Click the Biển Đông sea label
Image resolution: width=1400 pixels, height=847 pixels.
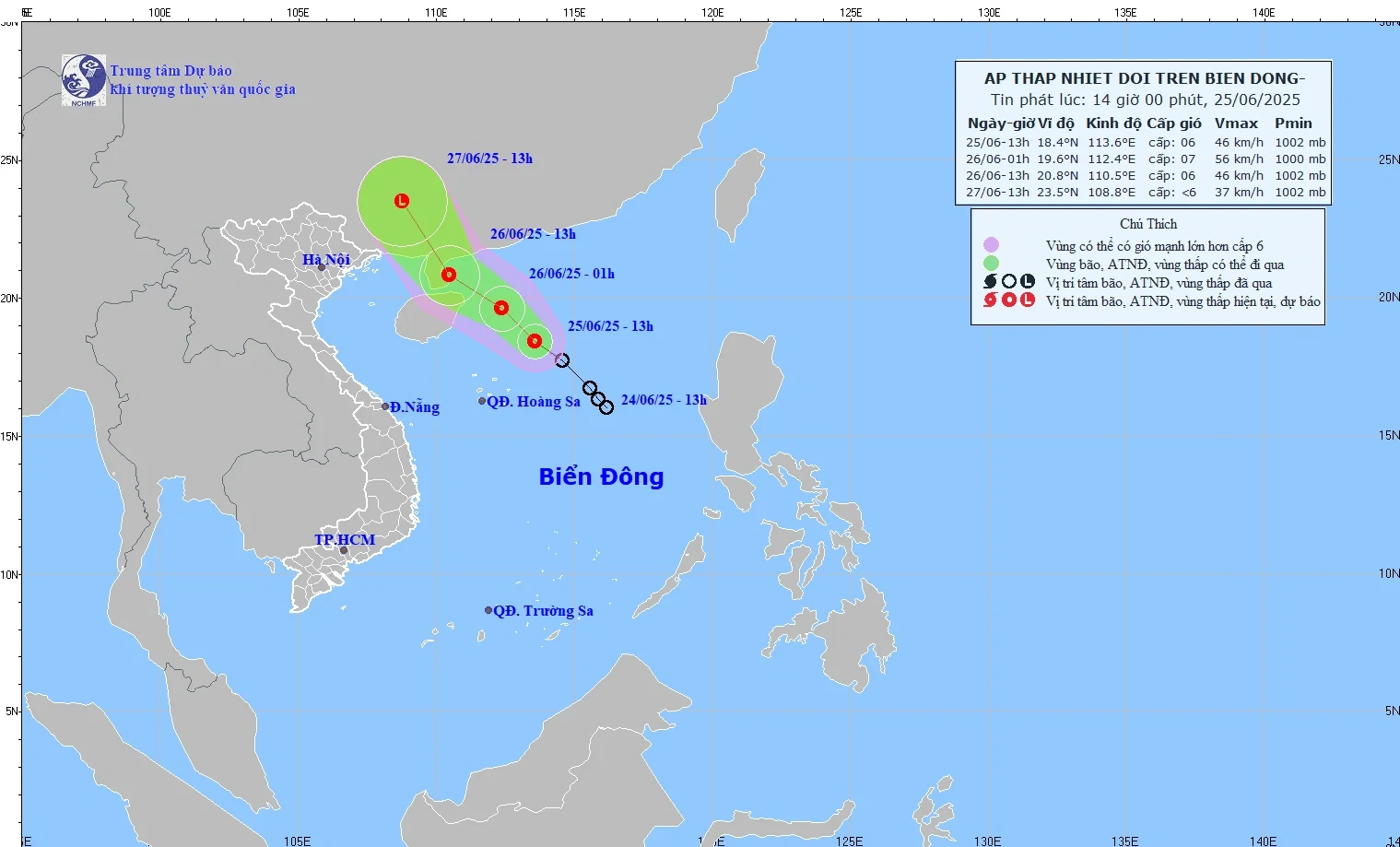pos(601,476)
